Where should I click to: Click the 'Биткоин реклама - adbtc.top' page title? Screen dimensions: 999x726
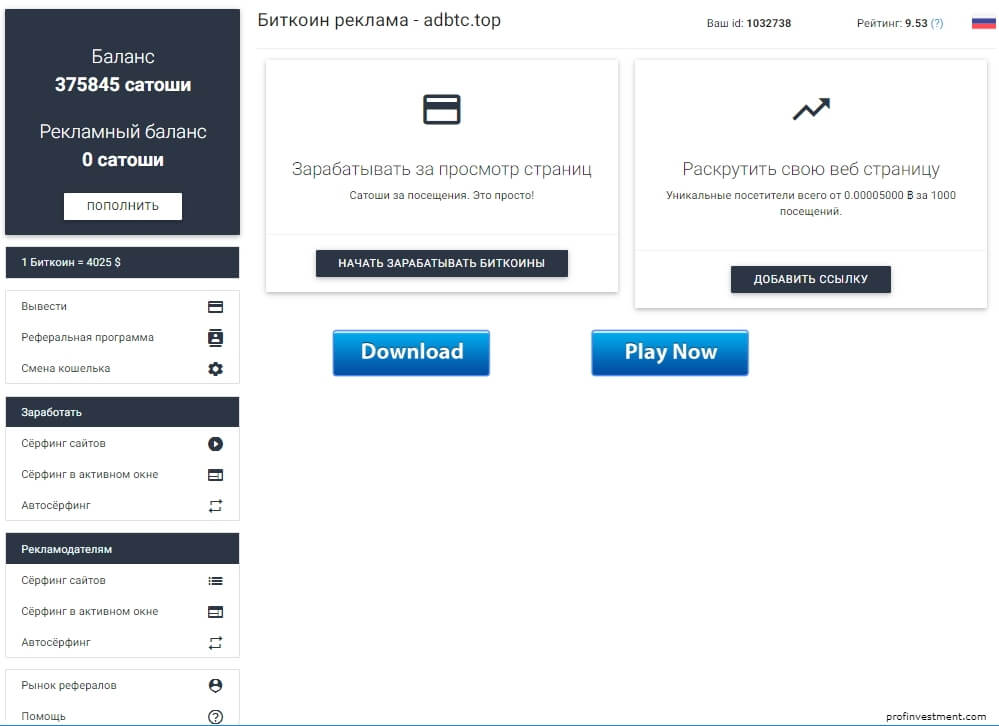pos(379,20)
